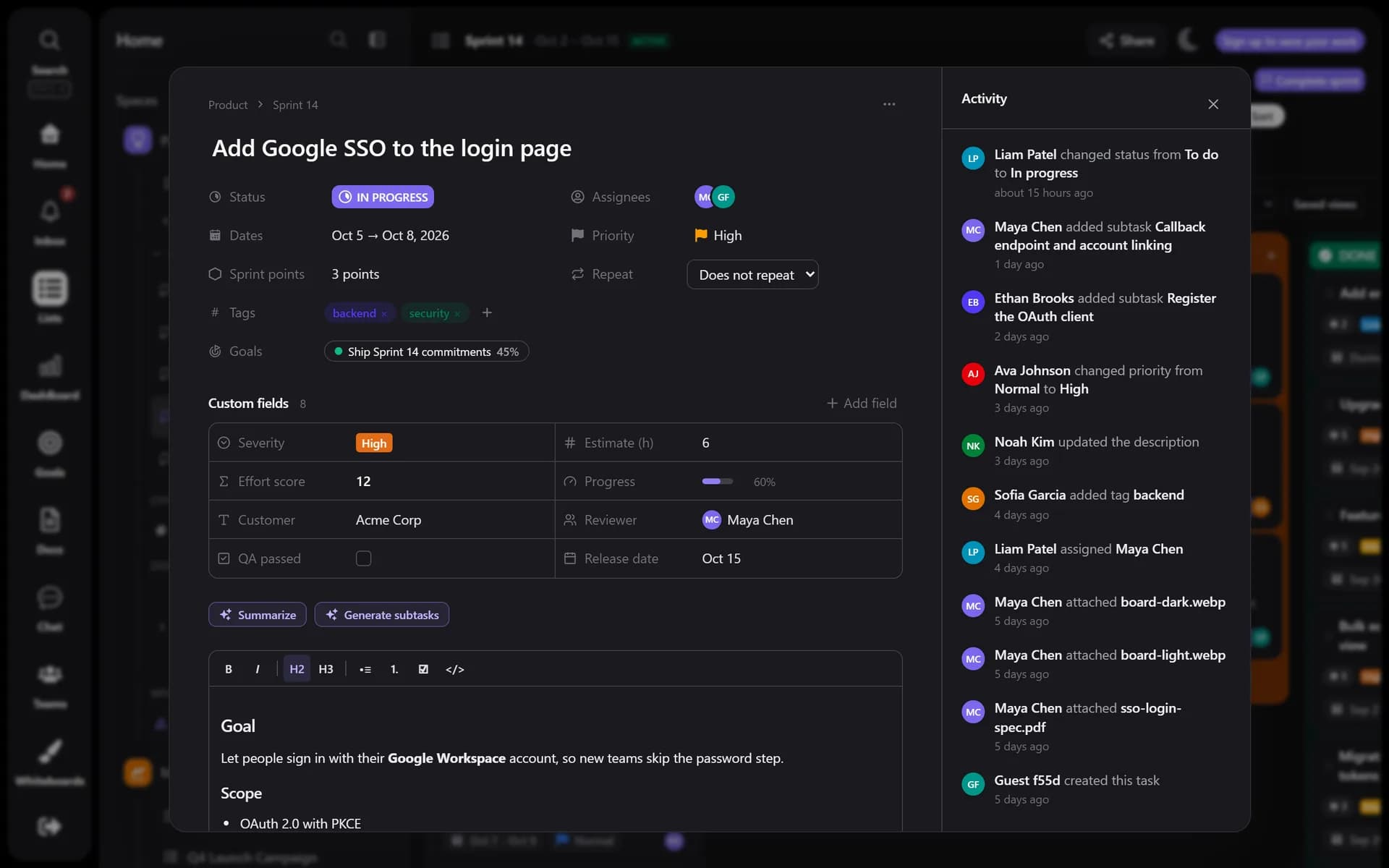Toggle italic formatting in the editor
The height and width of the screenshot is (868, 1389).
[x=258, y=669]
